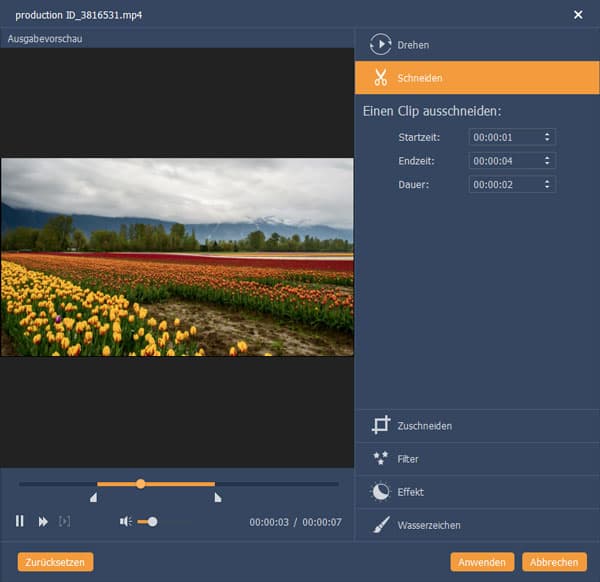Click the timeline playhead knob
Viewport: 600px width, 582px height.
tap(140, 484)
